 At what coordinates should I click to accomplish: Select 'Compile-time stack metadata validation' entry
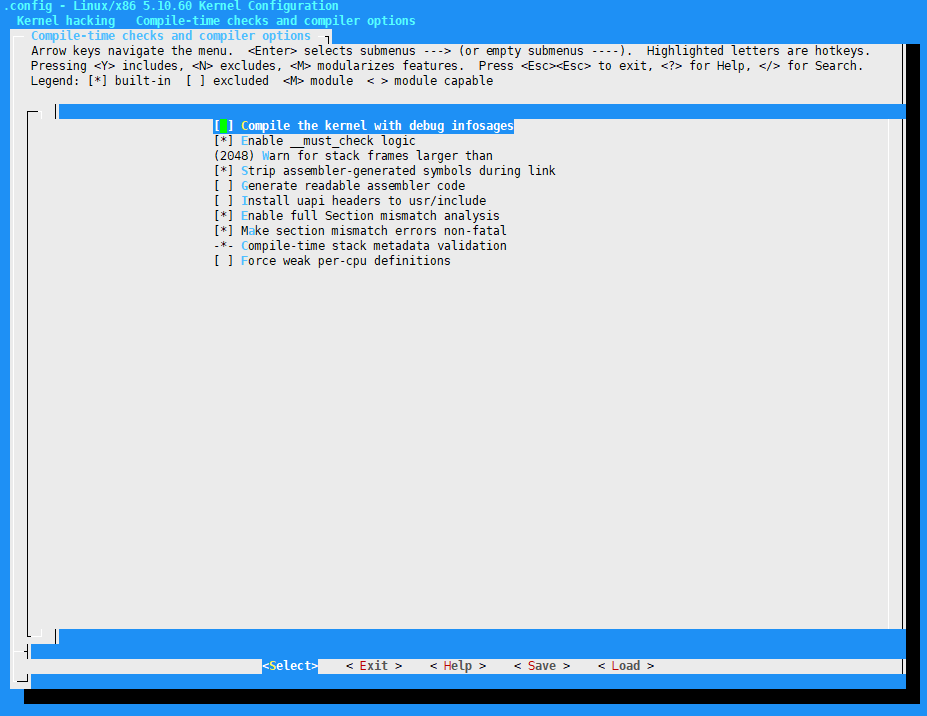pos(360,245)
